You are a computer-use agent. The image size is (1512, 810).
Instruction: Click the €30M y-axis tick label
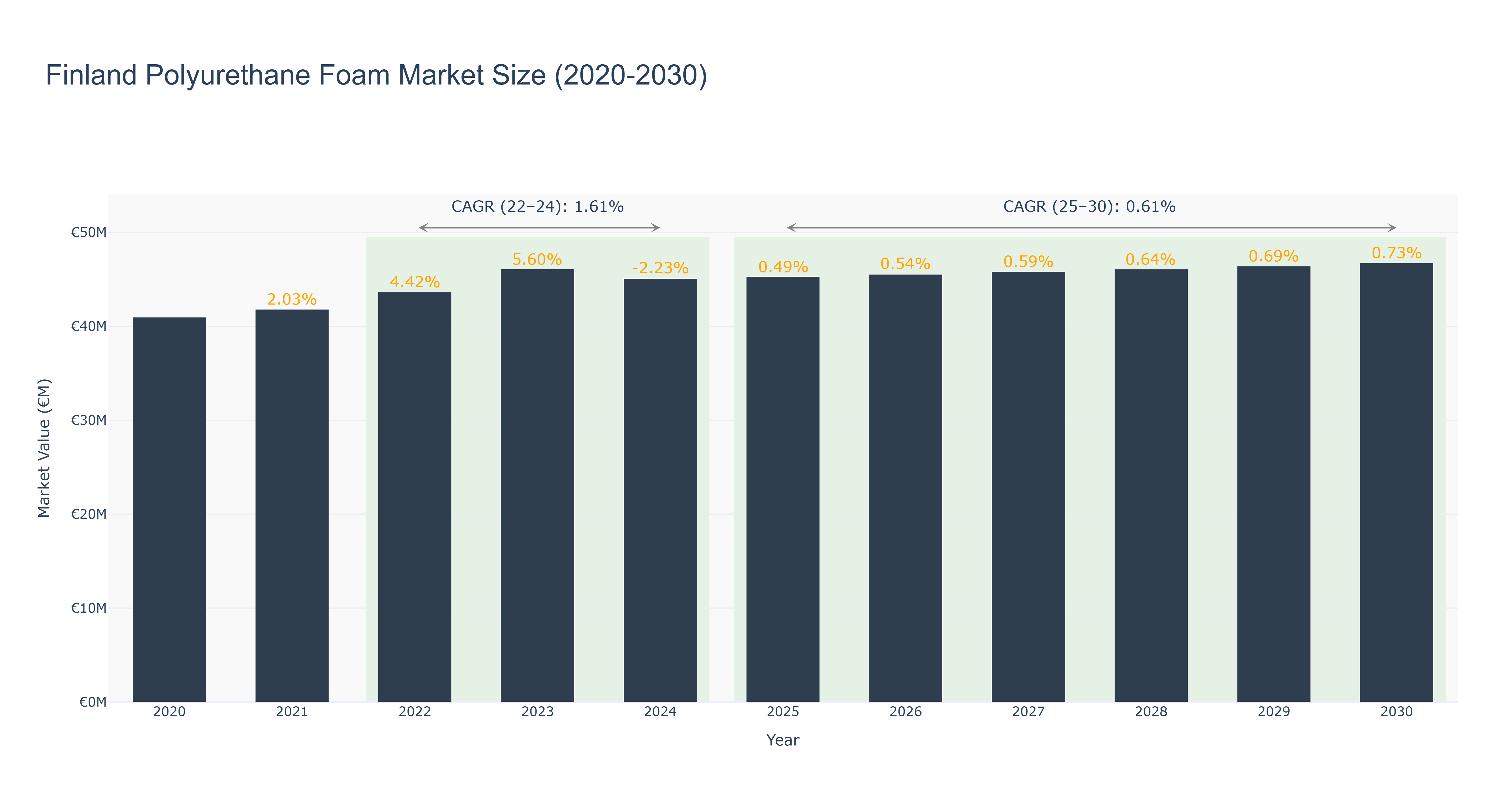tap(89, 420)
